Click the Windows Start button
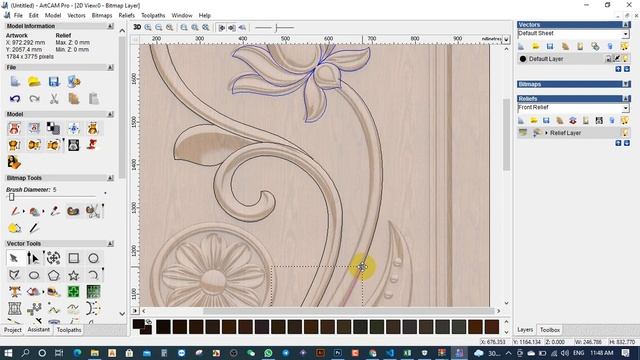This screenshot has width=640, height=360. coord(8,353)
